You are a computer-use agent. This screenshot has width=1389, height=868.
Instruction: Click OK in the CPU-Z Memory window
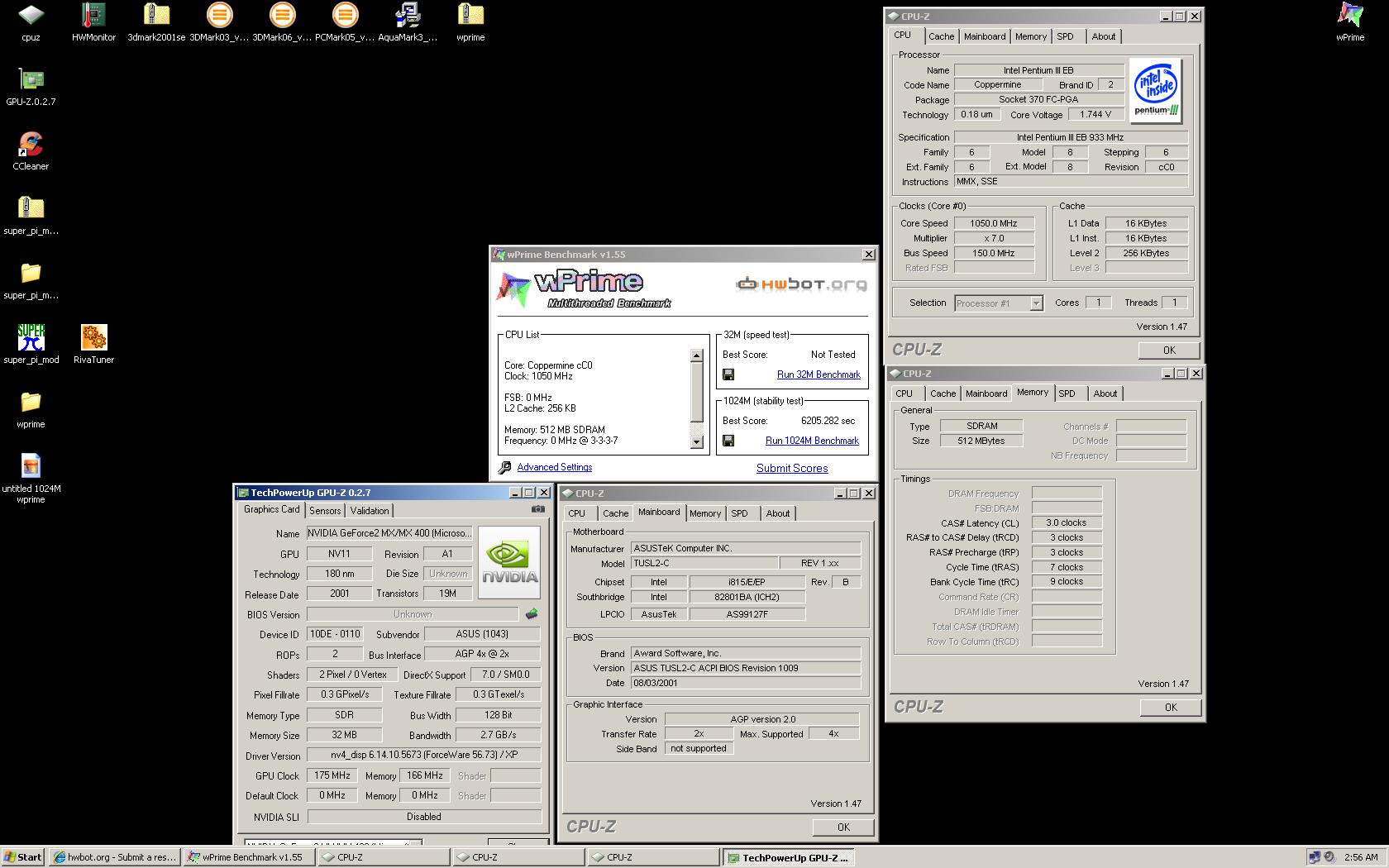coord(1171,707)
